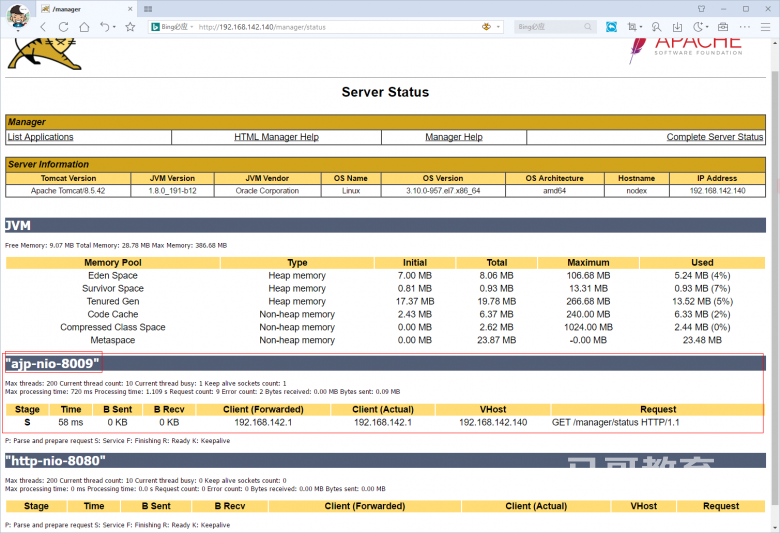Screen dimensions: 780x533
Task: Restore the closed tab with the undo arrow
Action: click(104, 27)
